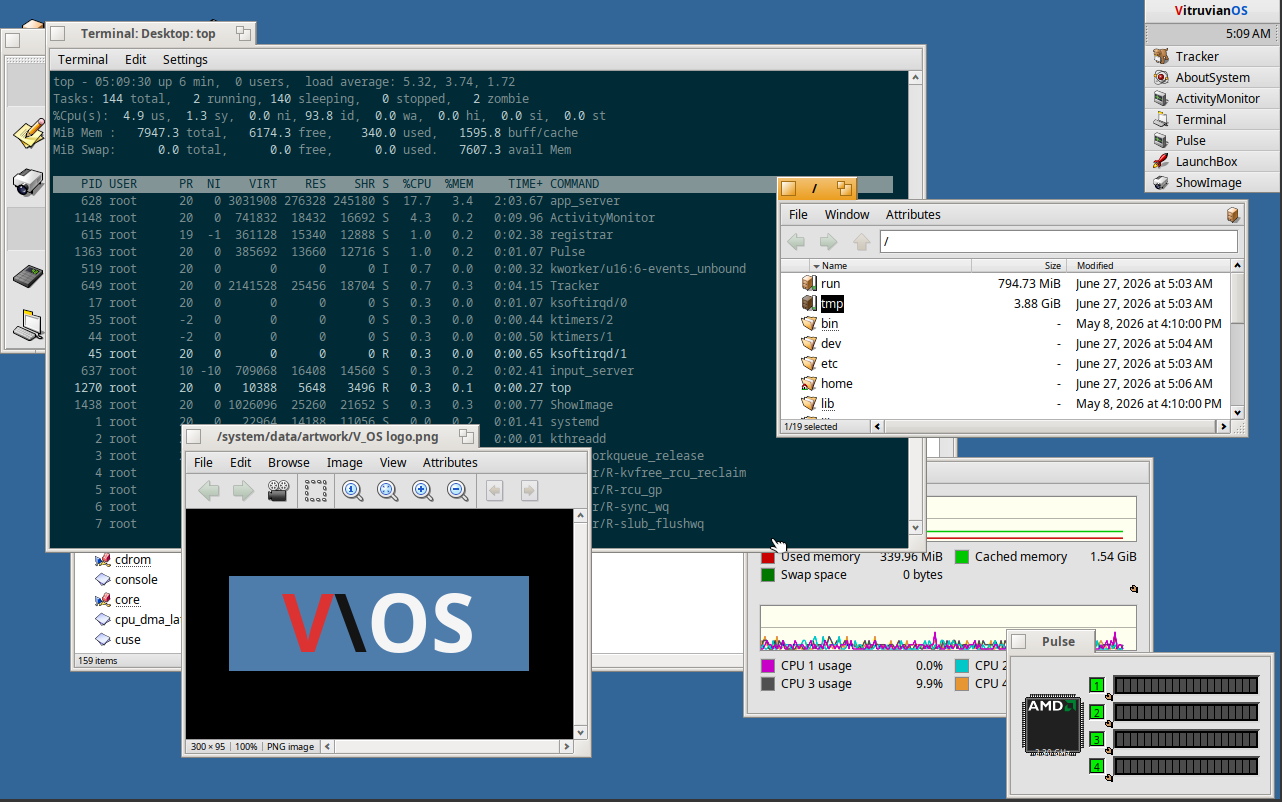Viewport: 1282px width, 802px height.
Task: Open Attributes menu in Tracker window
Action: click(x=913, y=215)
